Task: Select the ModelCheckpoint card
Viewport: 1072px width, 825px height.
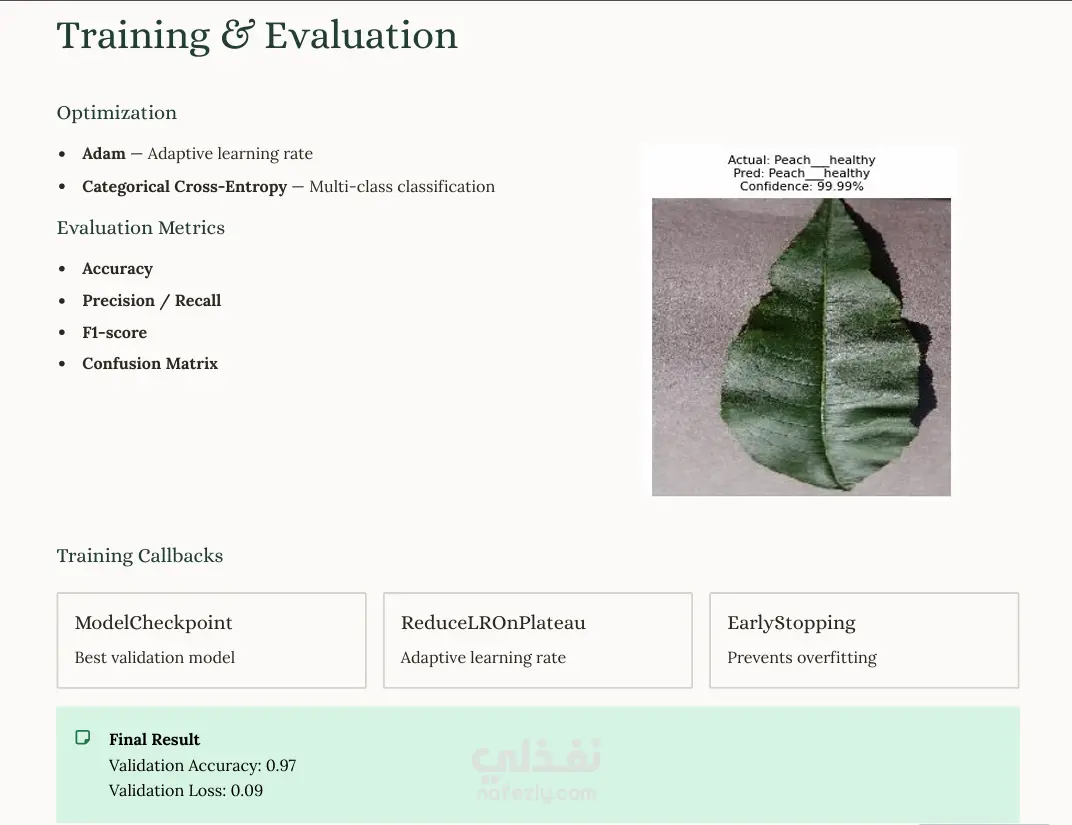Action: [211, 640]
